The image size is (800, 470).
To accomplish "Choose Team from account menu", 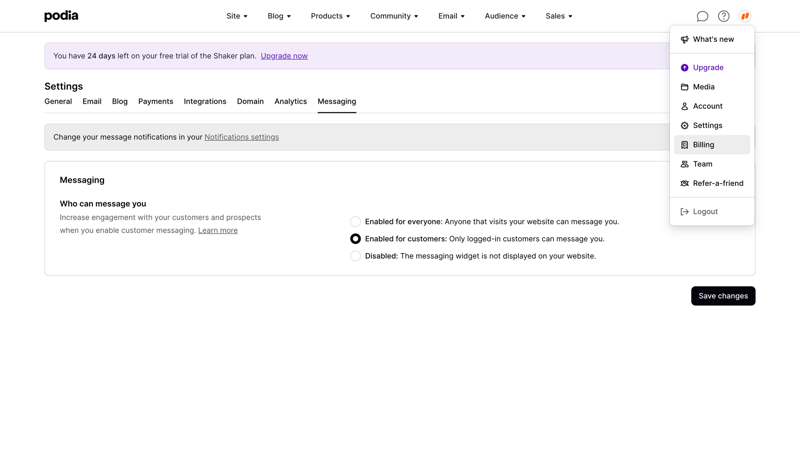I will point(712,164).
